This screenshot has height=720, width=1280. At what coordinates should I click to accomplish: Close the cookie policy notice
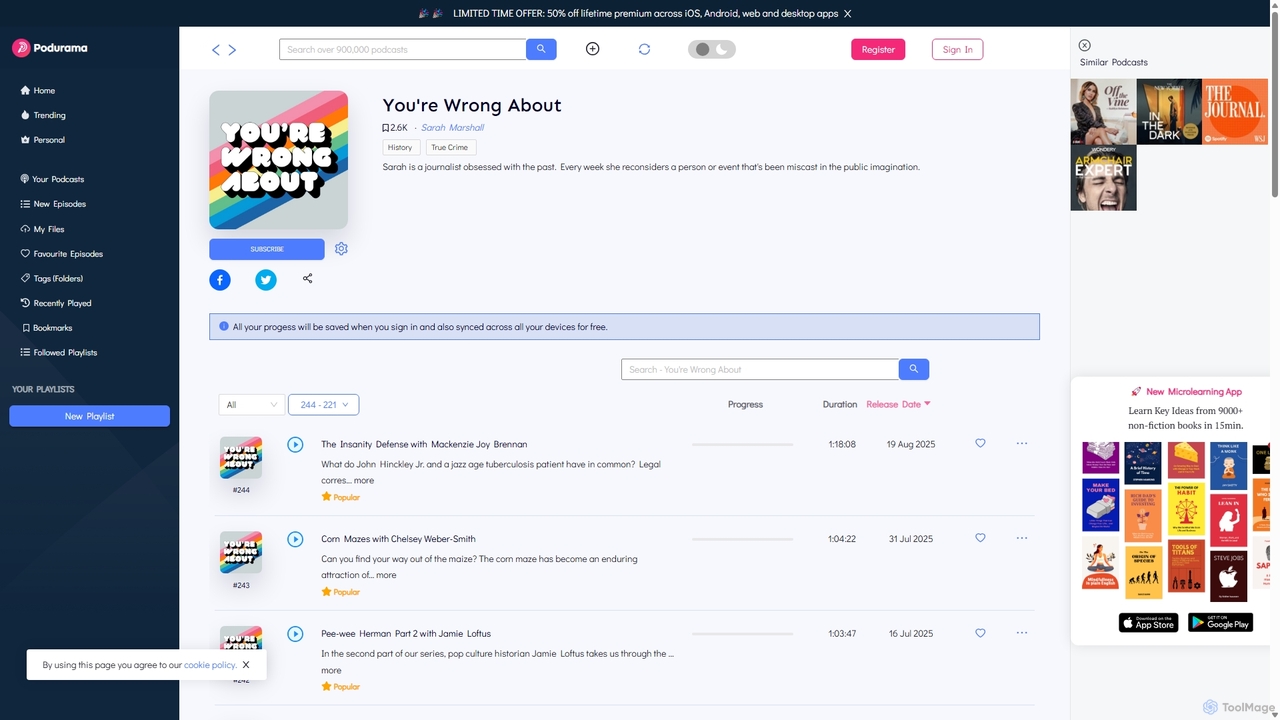pyautogui.click(x=246, y=665)
